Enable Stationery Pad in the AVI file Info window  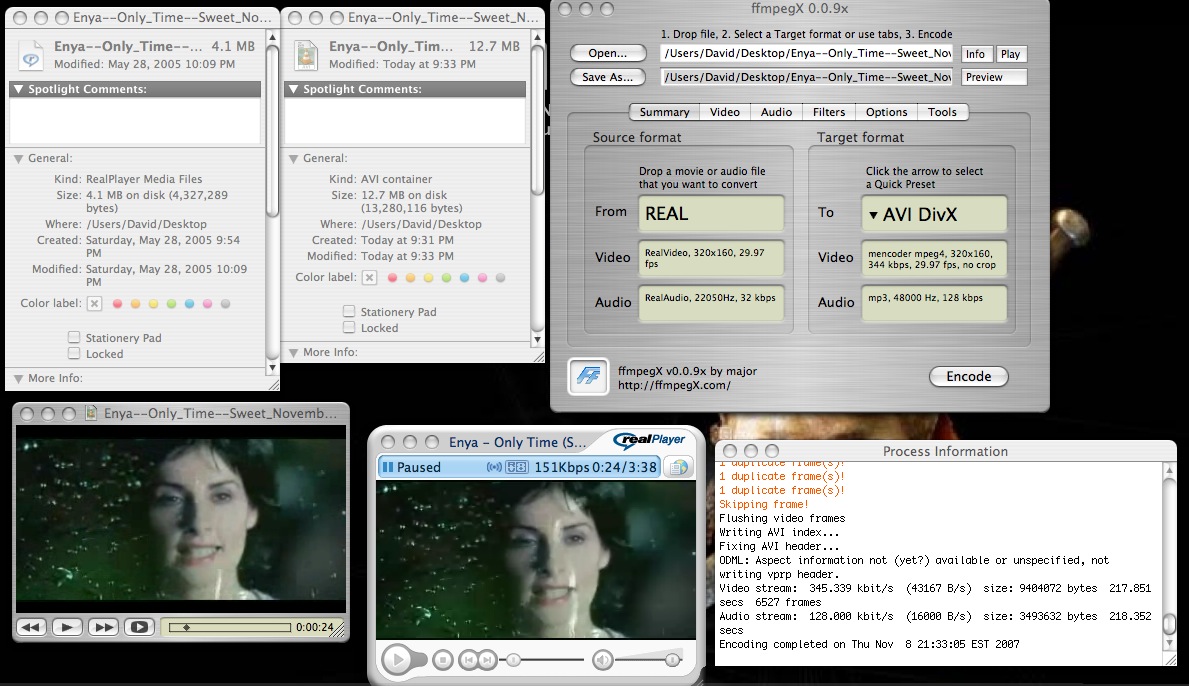[349, 311]
